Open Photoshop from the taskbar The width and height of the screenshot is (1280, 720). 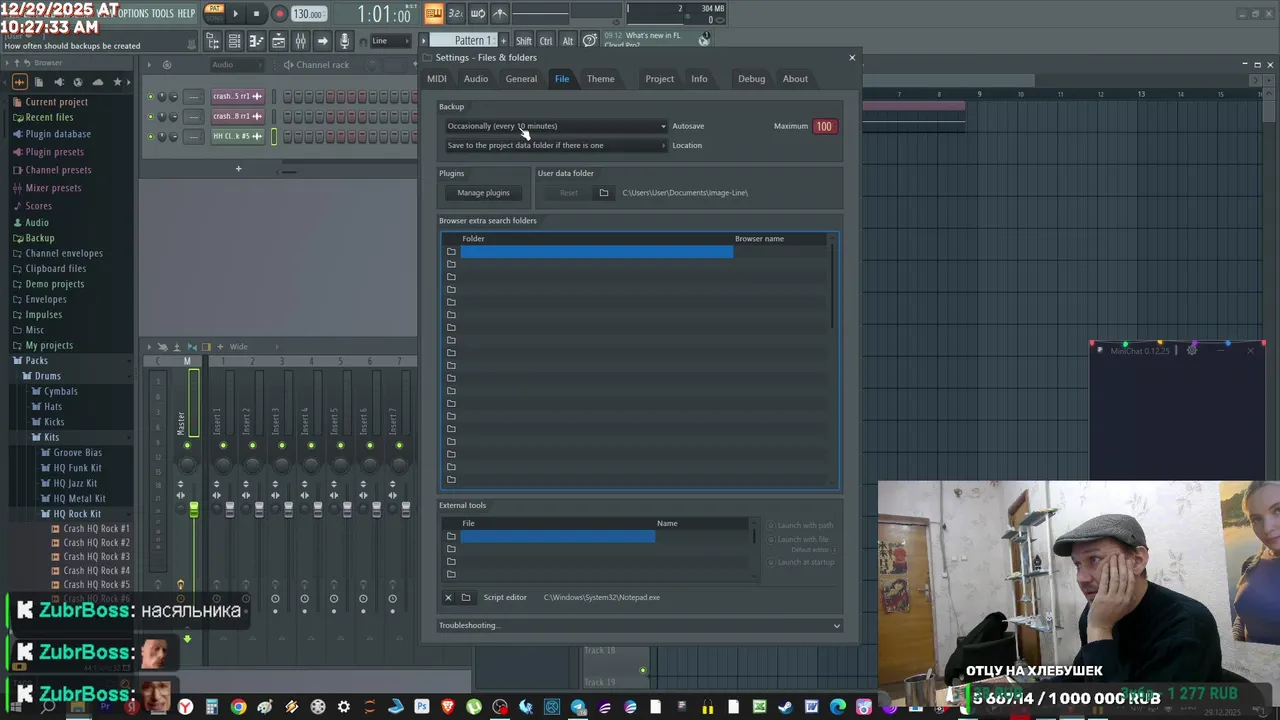click(422, 707)
